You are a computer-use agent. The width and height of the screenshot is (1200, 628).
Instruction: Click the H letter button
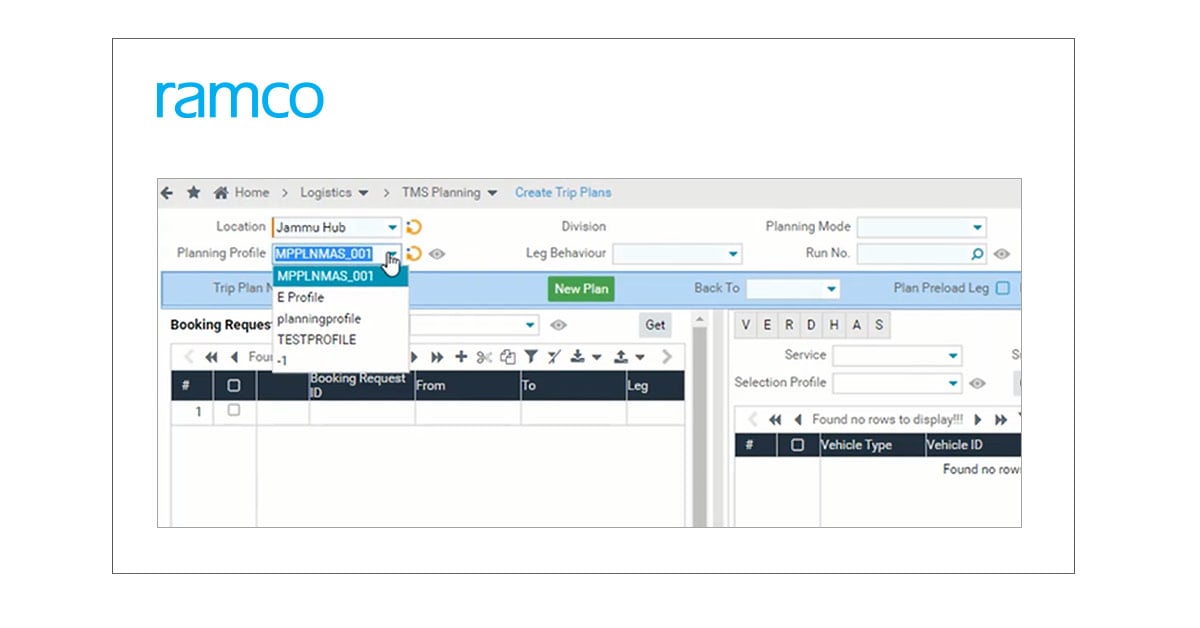(x=834, y=325)
